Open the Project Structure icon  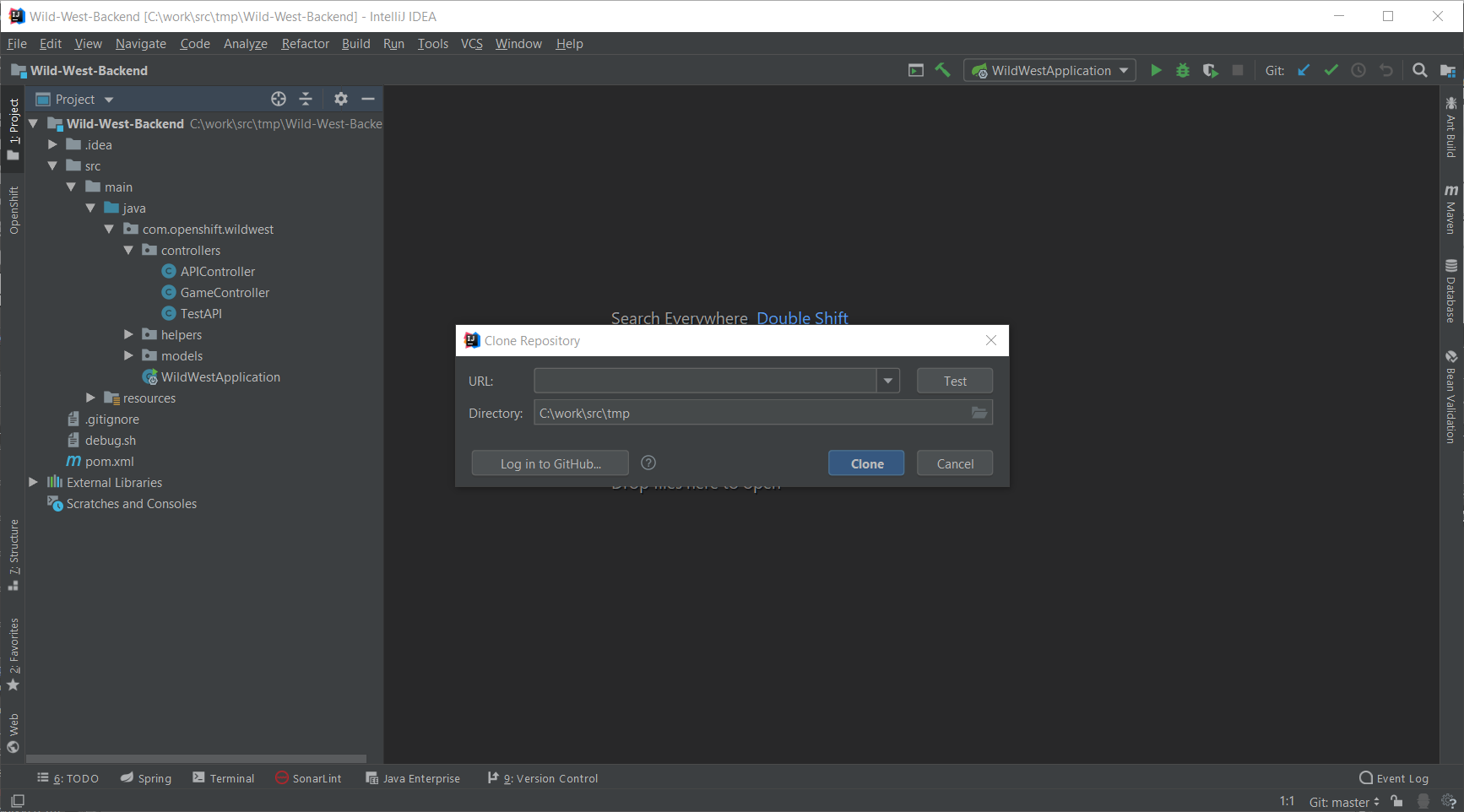[x=1447, y=70]
